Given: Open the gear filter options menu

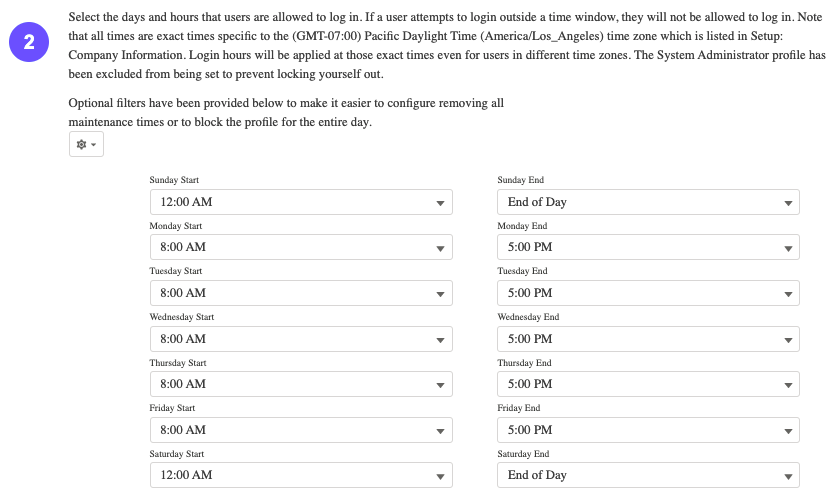Looking at the screenshot, I should (86, 145).
